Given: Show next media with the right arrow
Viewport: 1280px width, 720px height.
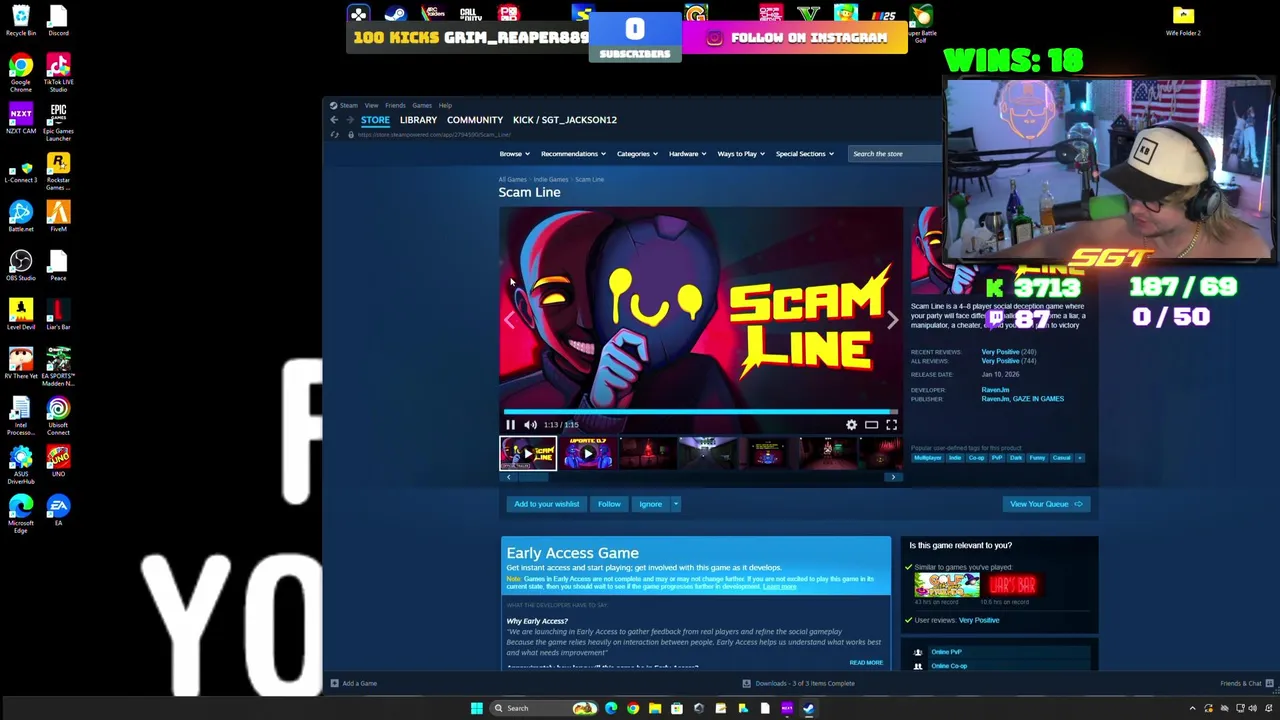Looking at the screenshot, I should click(892, 319).
